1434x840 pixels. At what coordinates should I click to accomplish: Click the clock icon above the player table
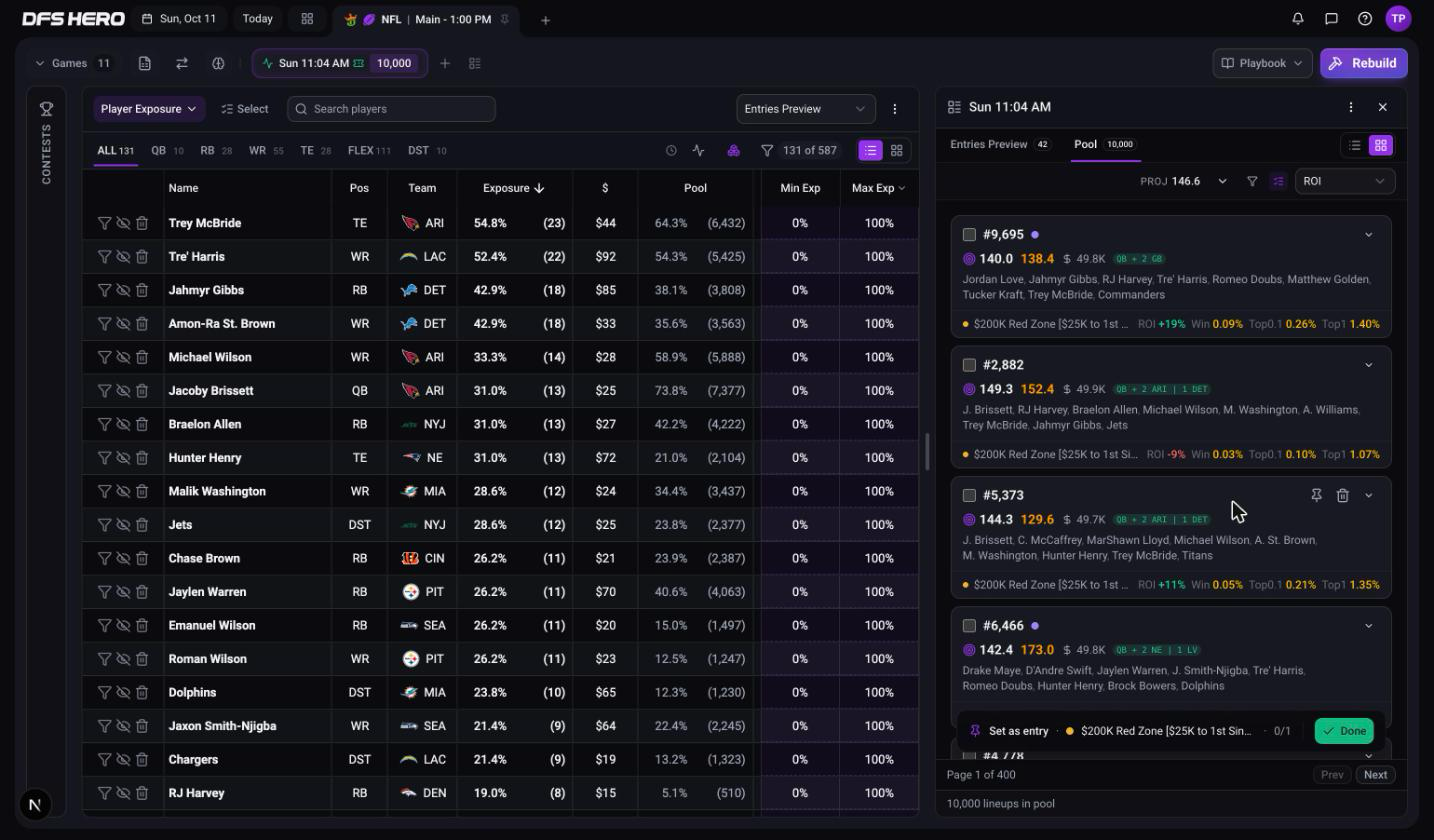click(671, 151)
